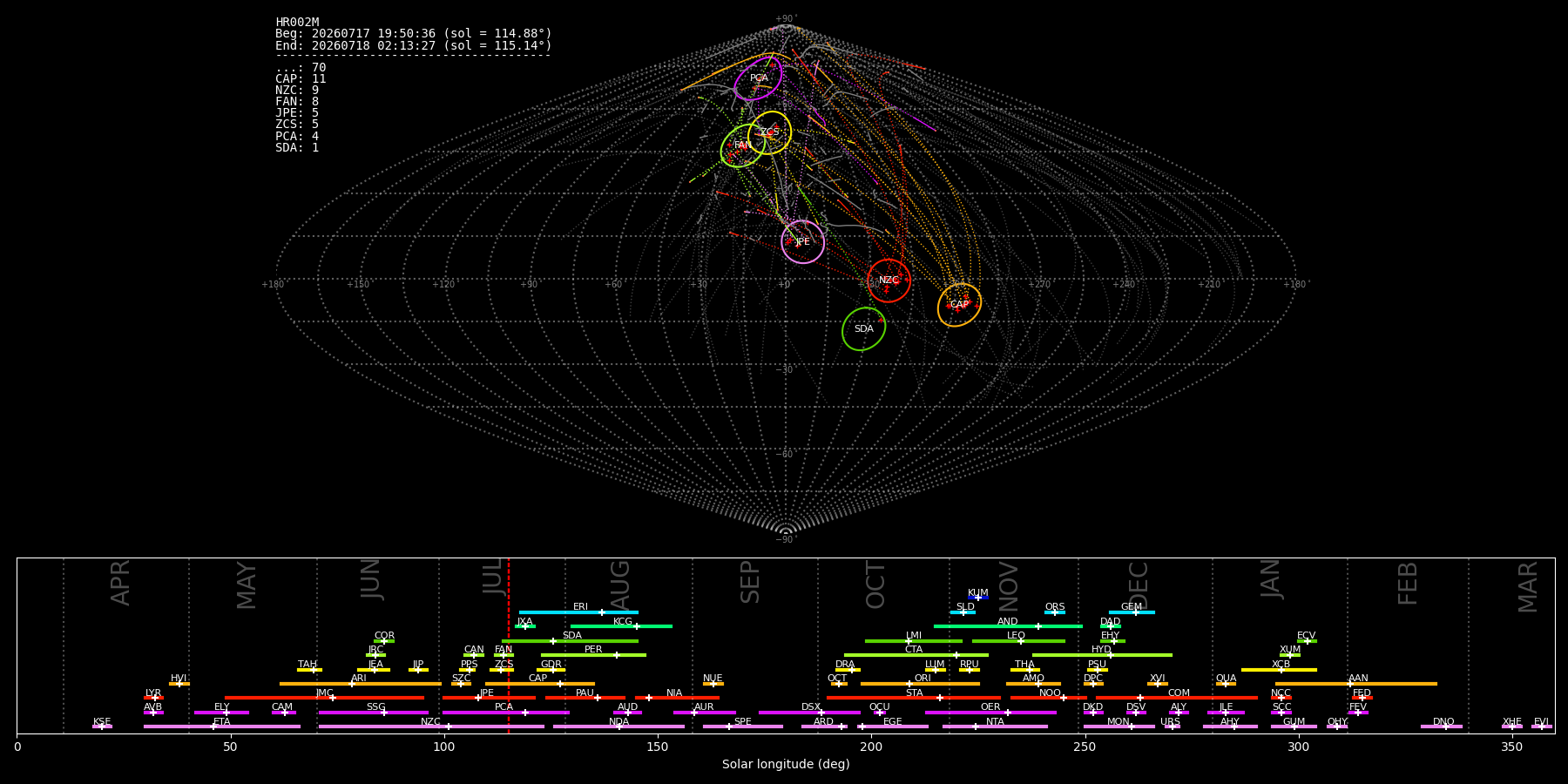
Task: Select the GEM shower bar
Action: click(1132, 612)
